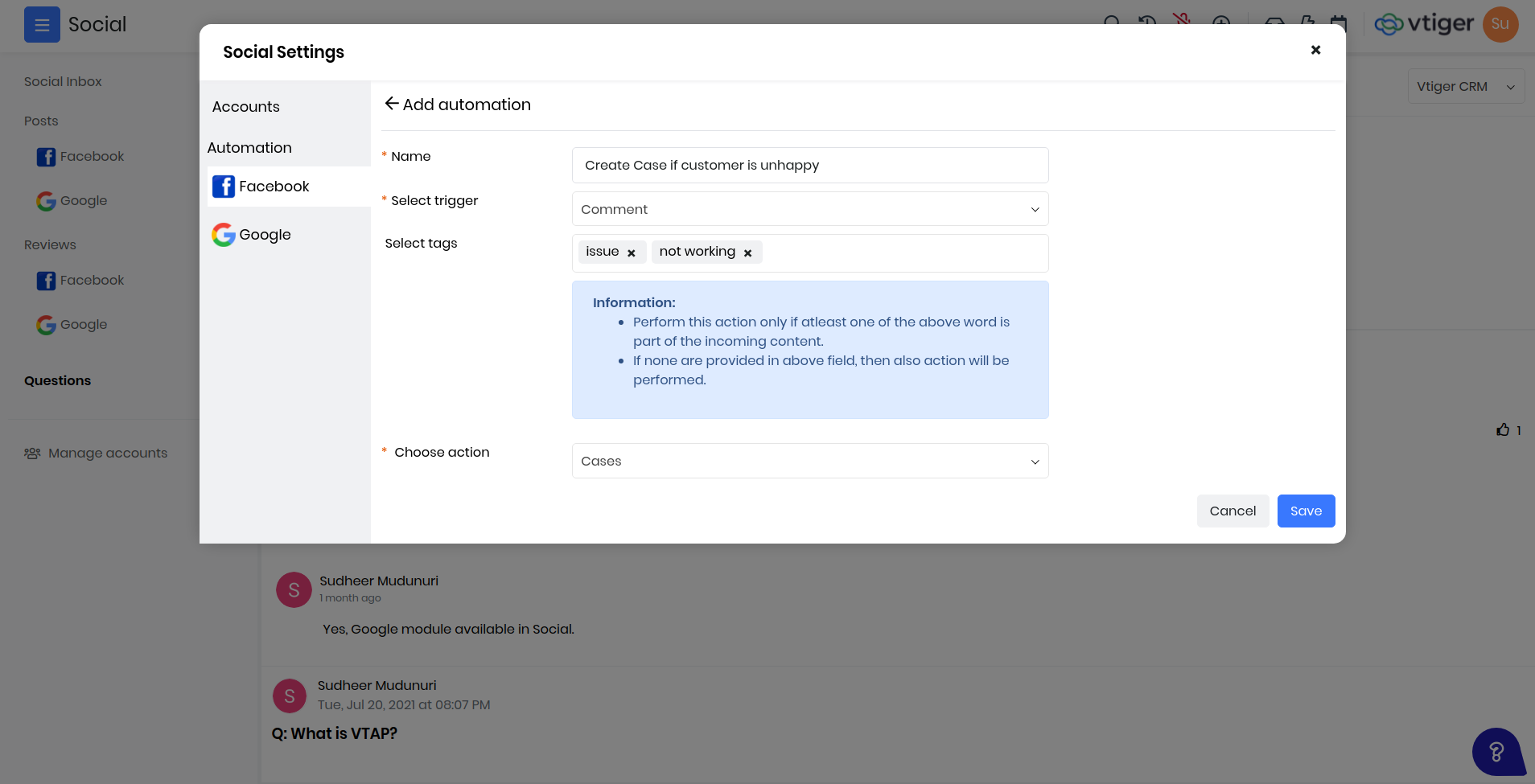The height and width of the screenshot is (784, 1535).
Task: Open the hamburger navigation menu
Action: 42,24
